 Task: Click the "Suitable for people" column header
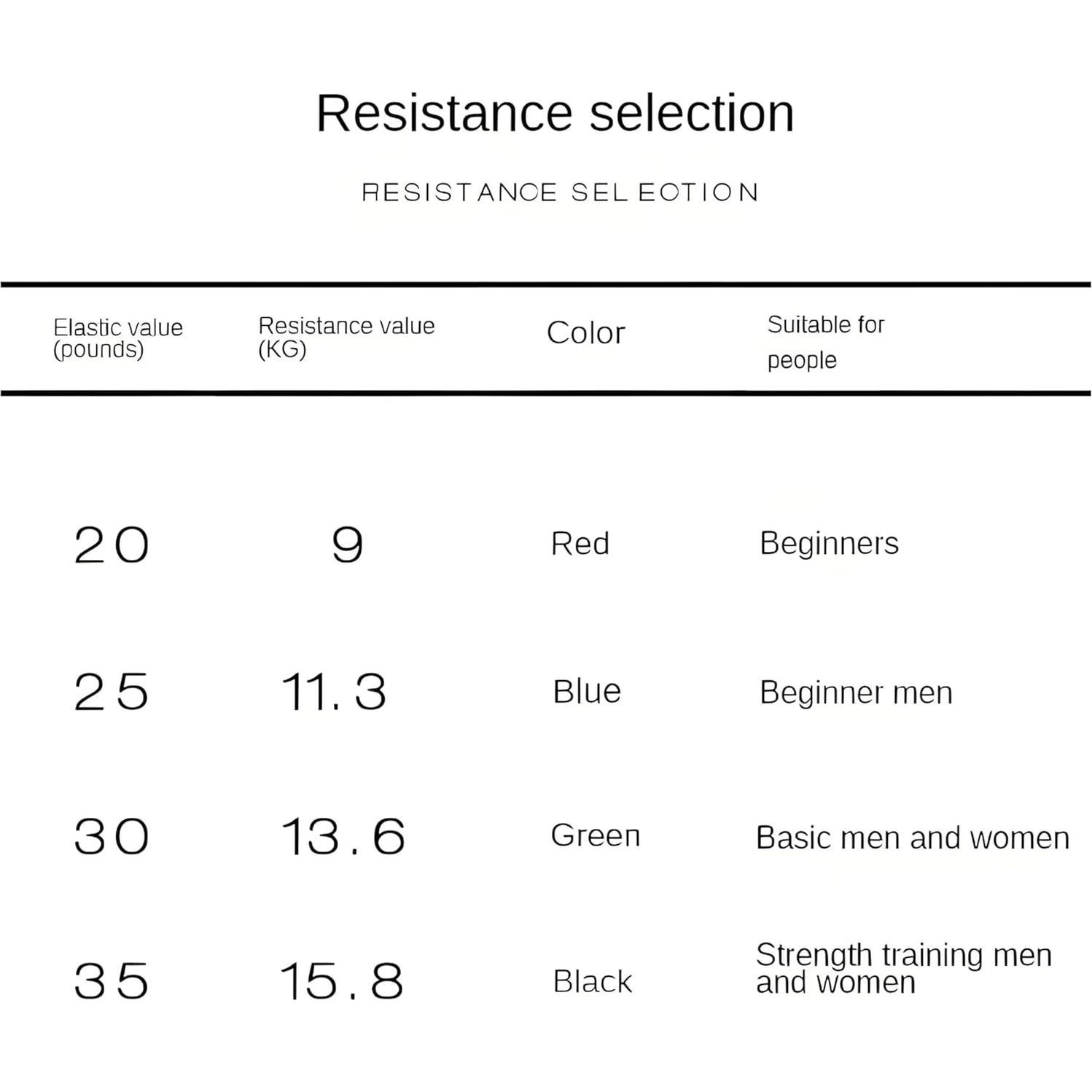point(825,342)
